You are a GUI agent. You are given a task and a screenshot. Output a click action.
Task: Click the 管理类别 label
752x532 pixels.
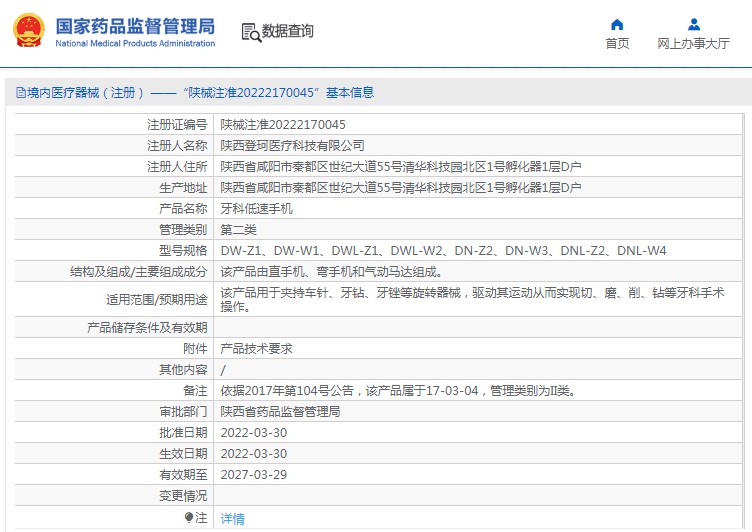[183, 230]
